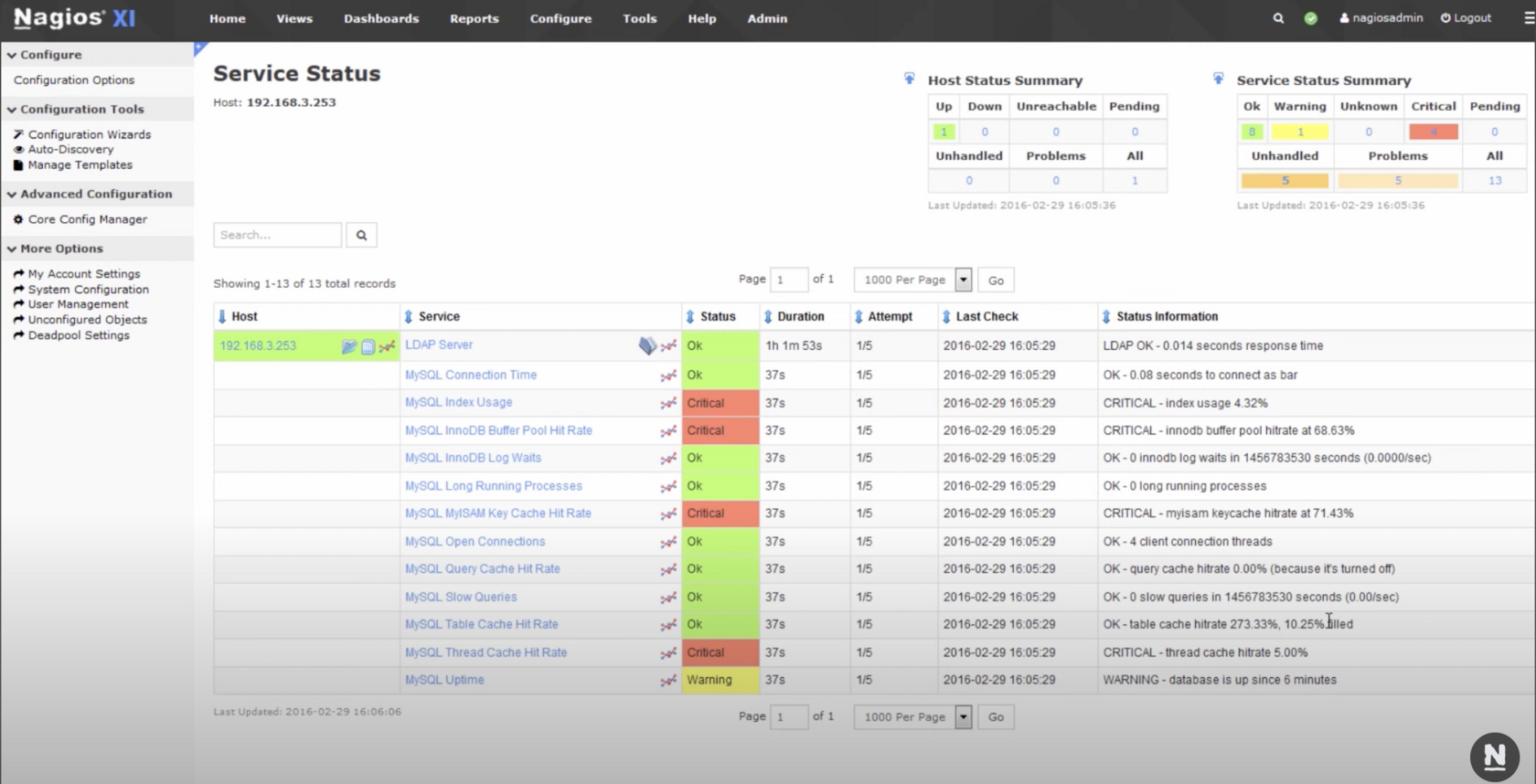Open graph icon for MySQL Slow Queries
This screenshot has height=784, width=1536.
point(668,598)
